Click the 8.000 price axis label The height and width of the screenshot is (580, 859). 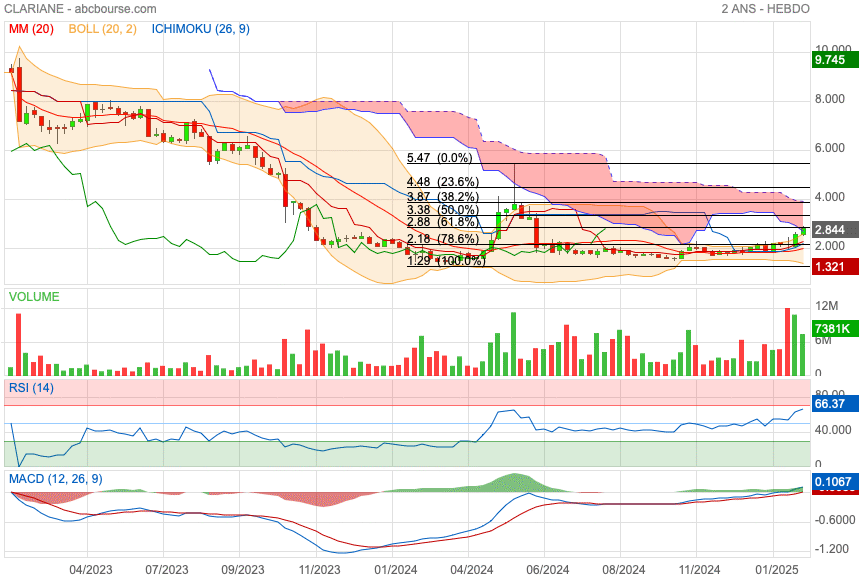829,99
